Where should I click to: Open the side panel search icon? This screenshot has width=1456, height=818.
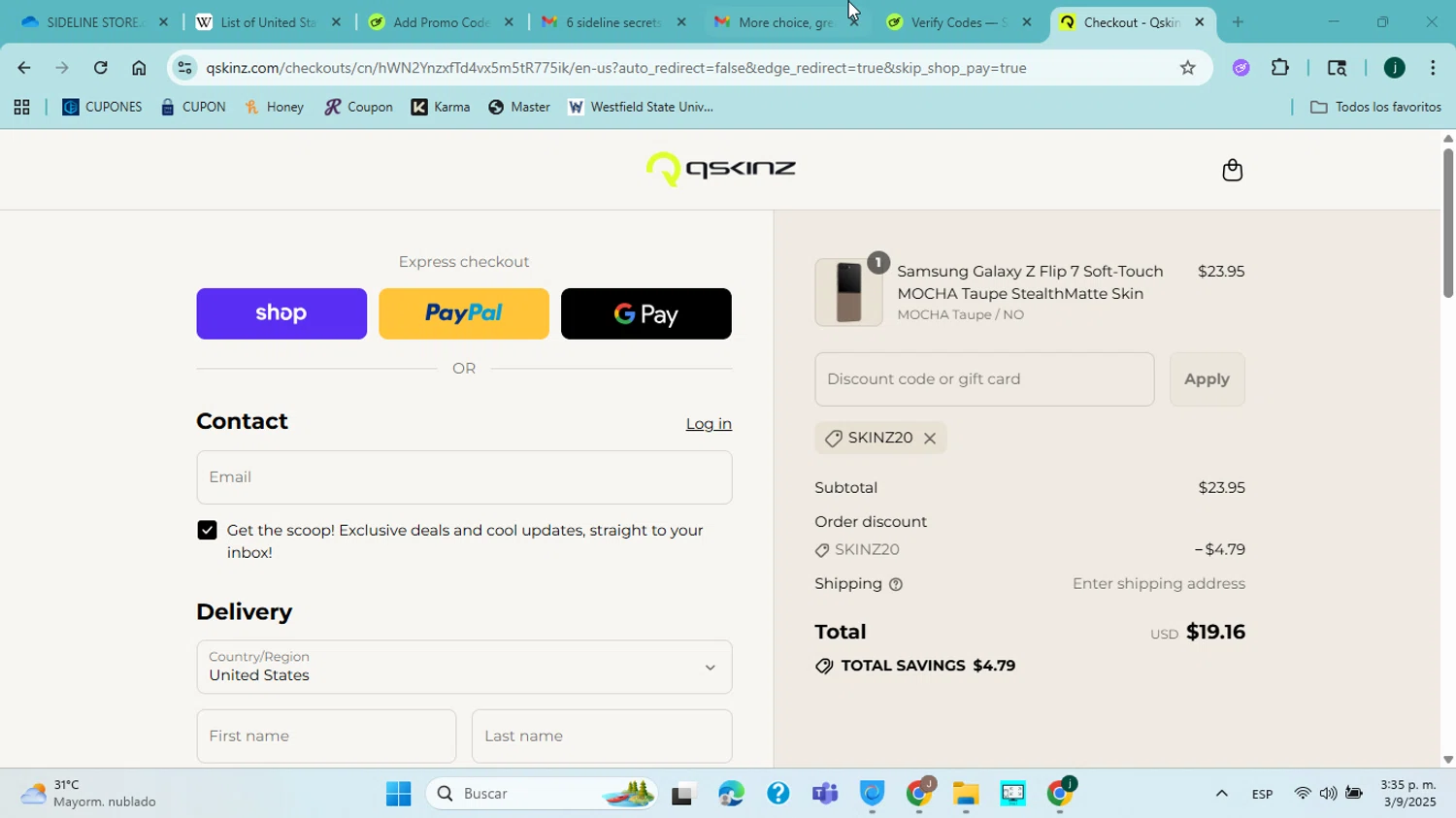coord(1337,68)
